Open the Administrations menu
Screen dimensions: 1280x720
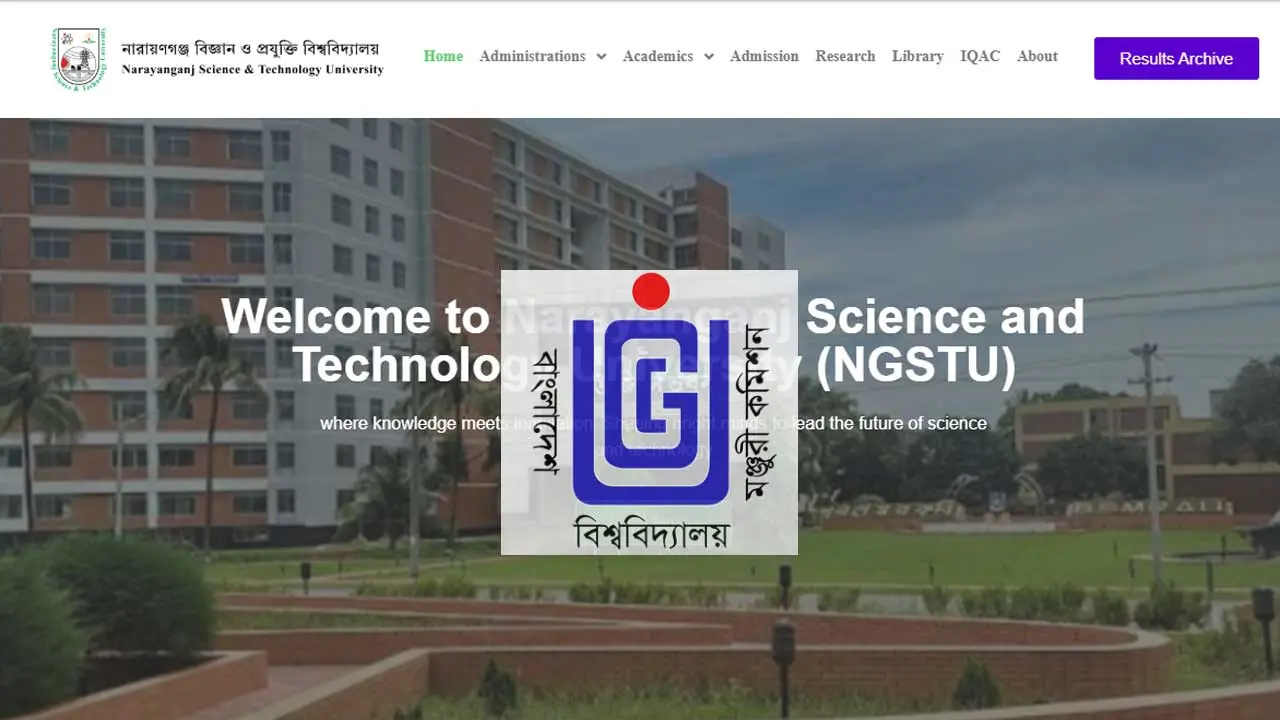[x=532, y=56]
